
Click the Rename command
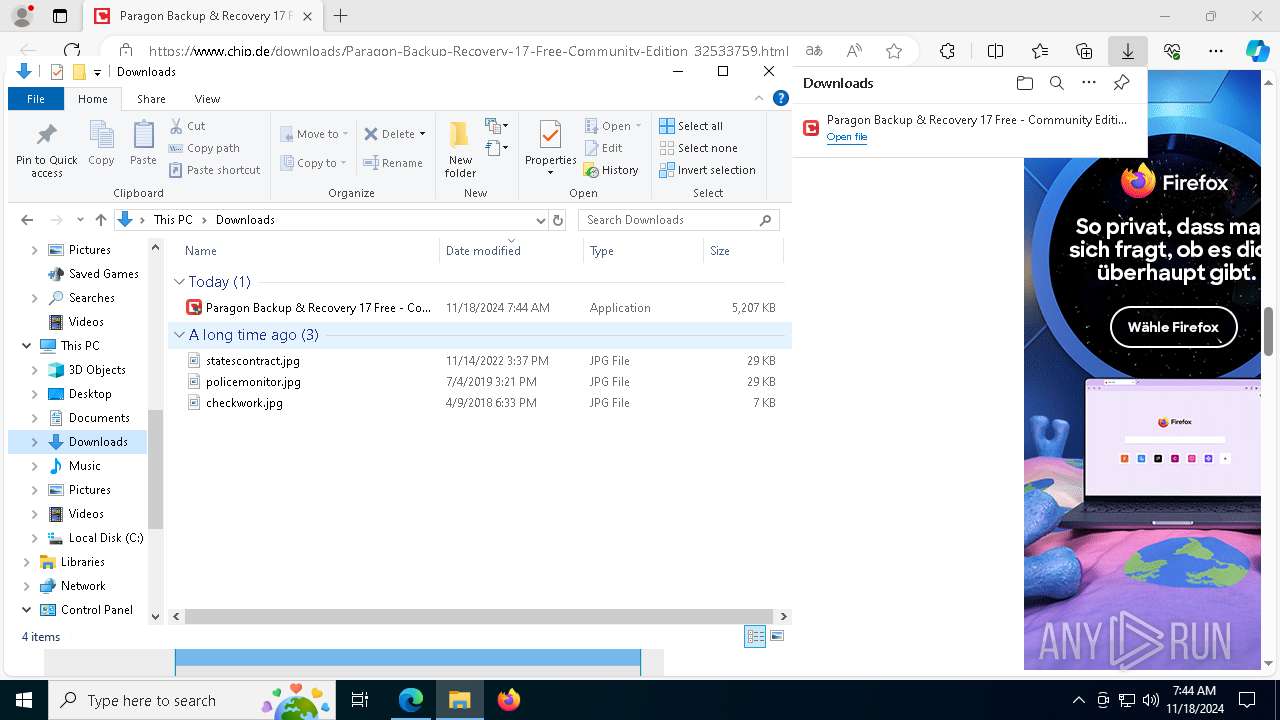point(392,163)
